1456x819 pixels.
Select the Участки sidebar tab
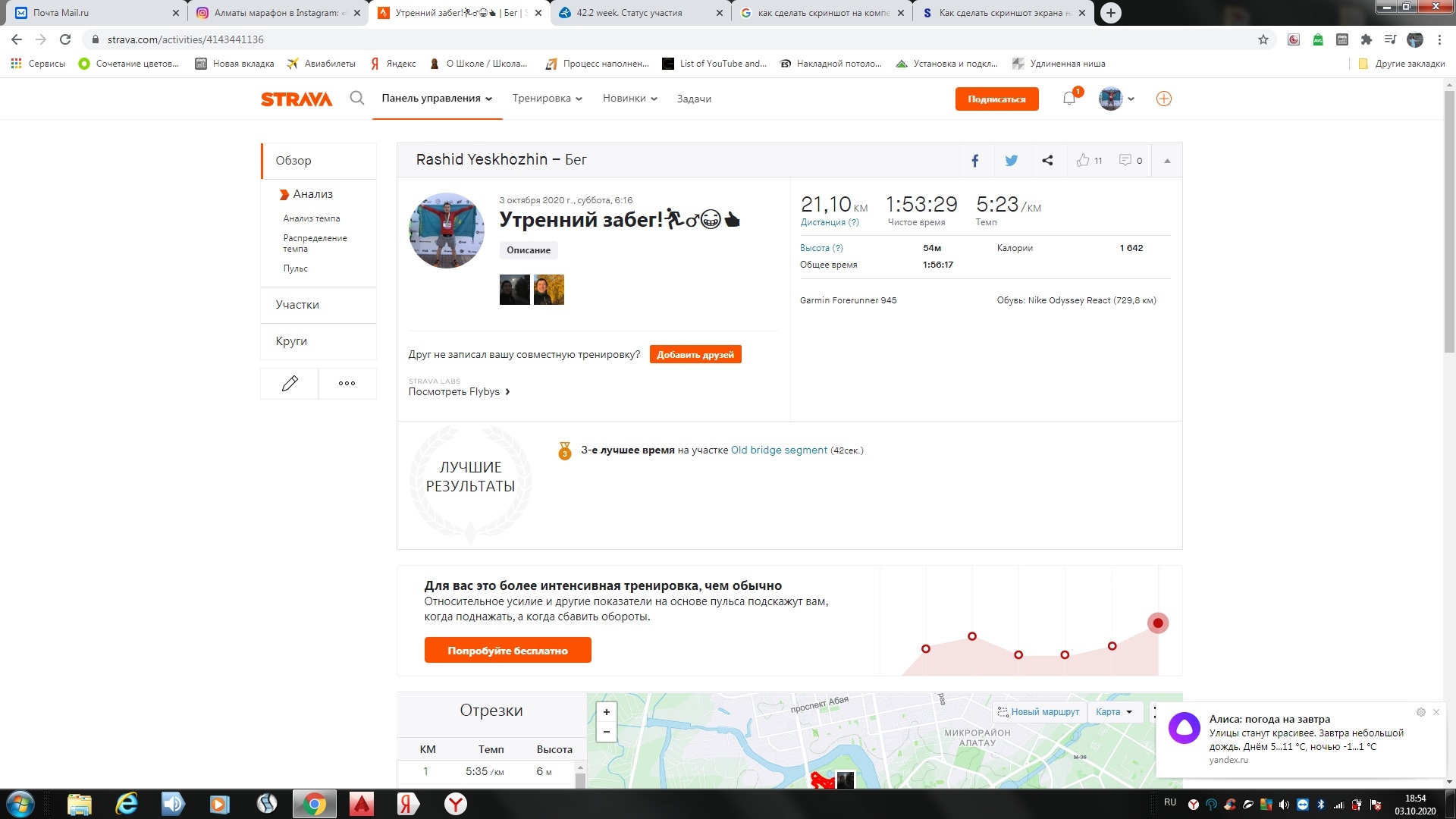pos(297,305)
